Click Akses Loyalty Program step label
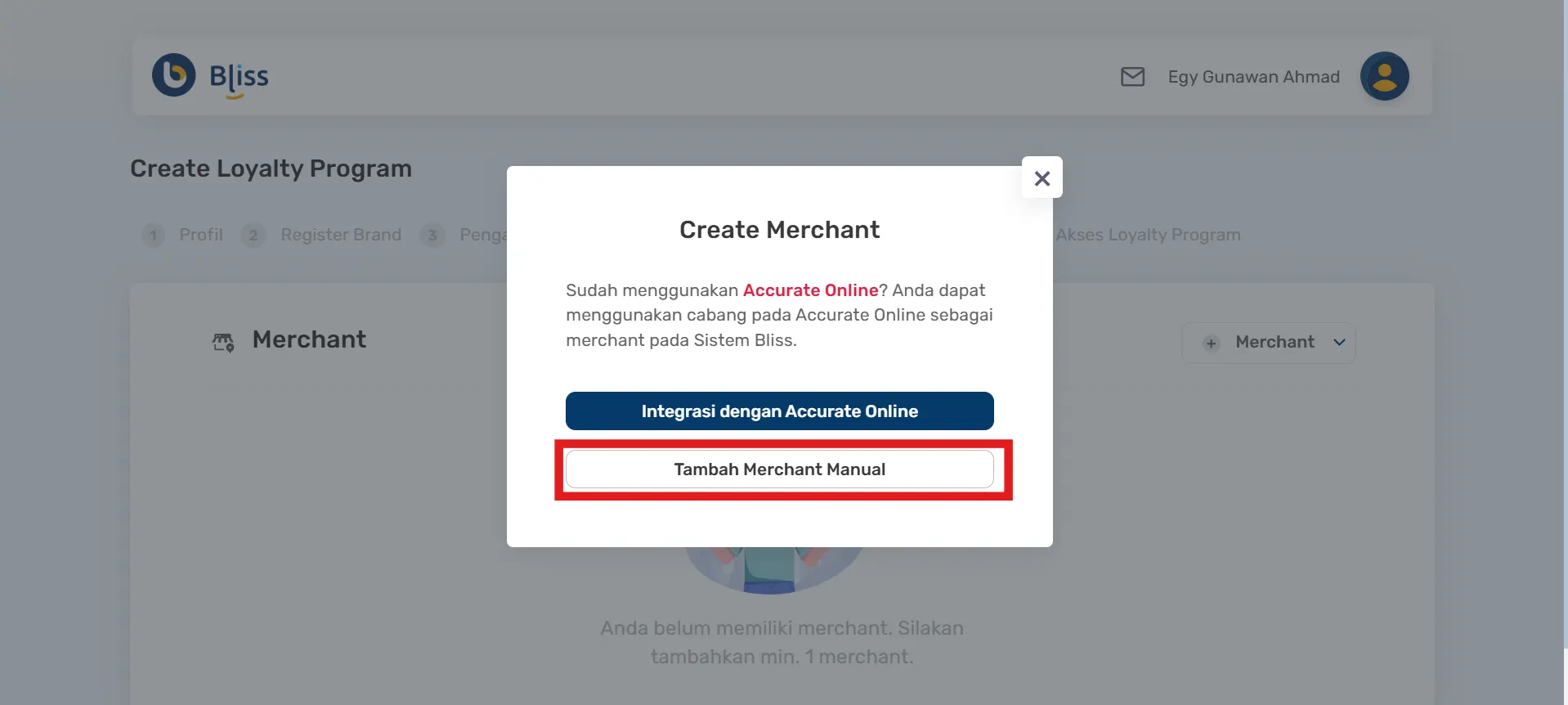The height and width of the screenshot is (705, 1568). point(1149,235)
